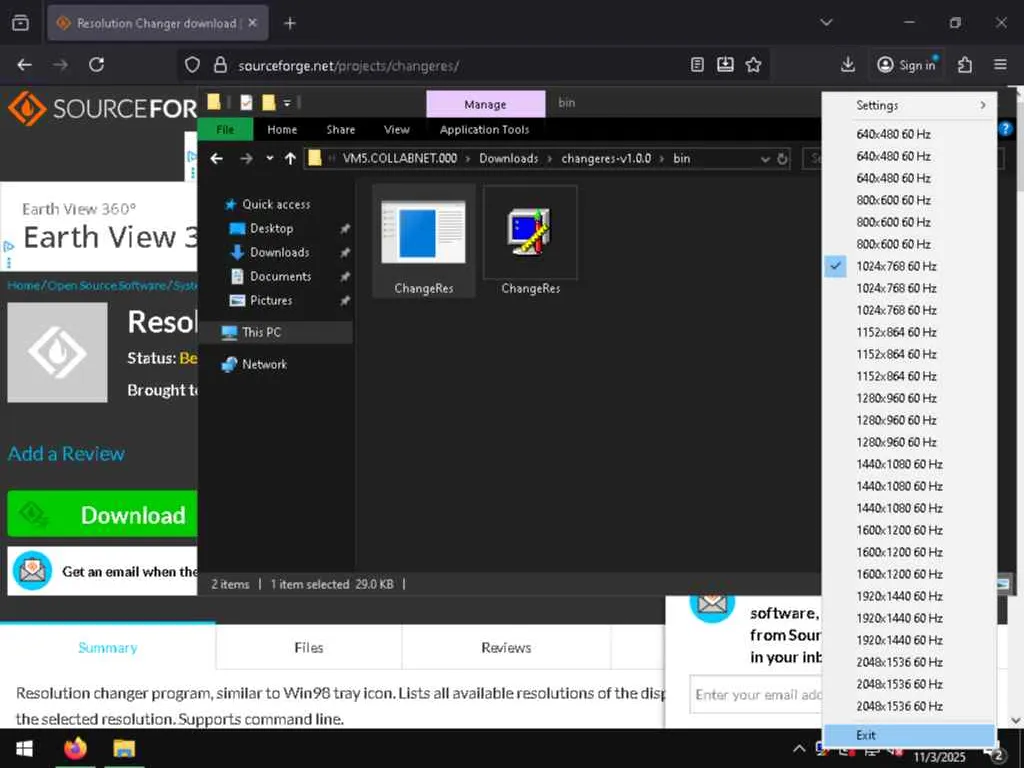Open the taskbar clock showing 11/3/2025
This screenshot has width=1024, height=768.
[x=940, y=756]
